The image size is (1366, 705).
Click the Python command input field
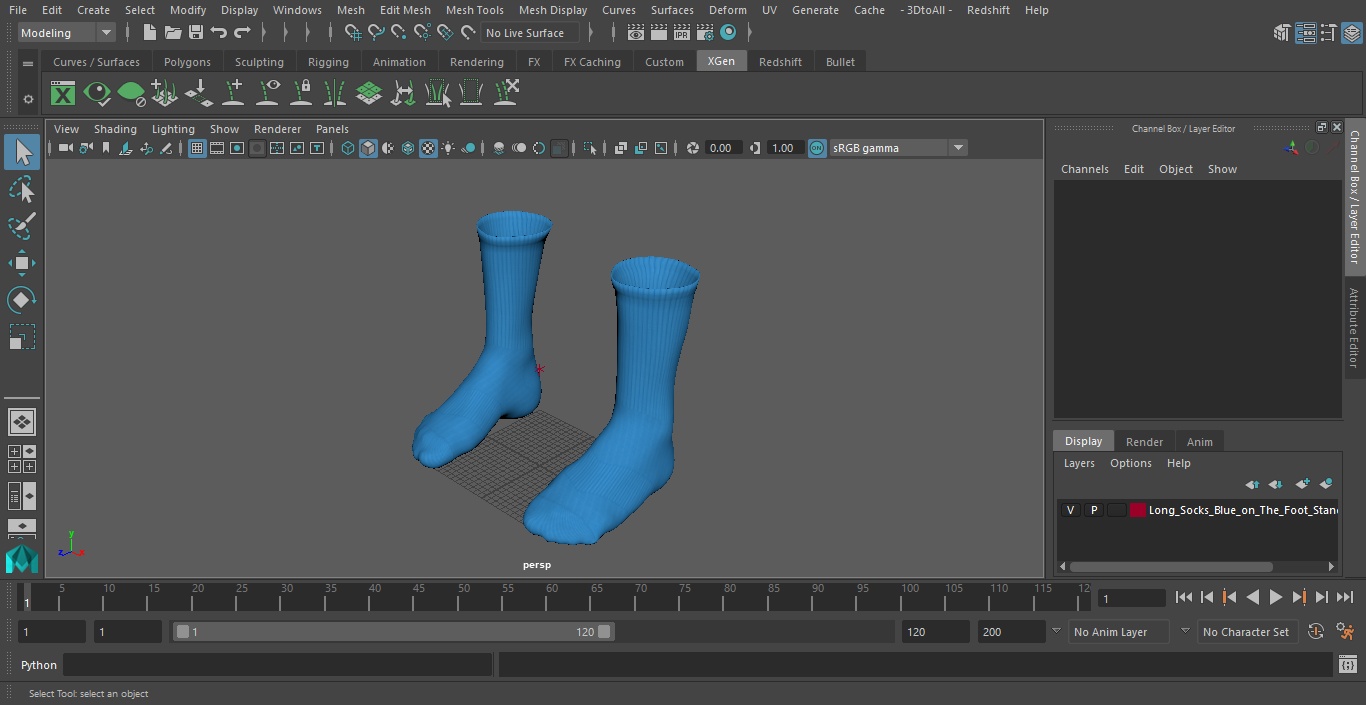[278, 665]
